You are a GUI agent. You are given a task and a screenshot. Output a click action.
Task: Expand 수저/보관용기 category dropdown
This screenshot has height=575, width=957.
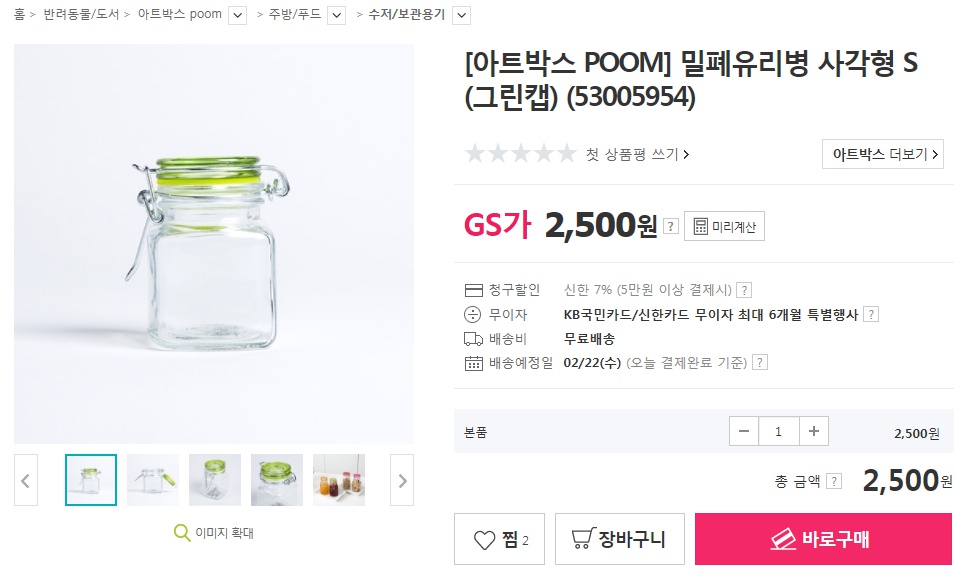pos(461,15)
